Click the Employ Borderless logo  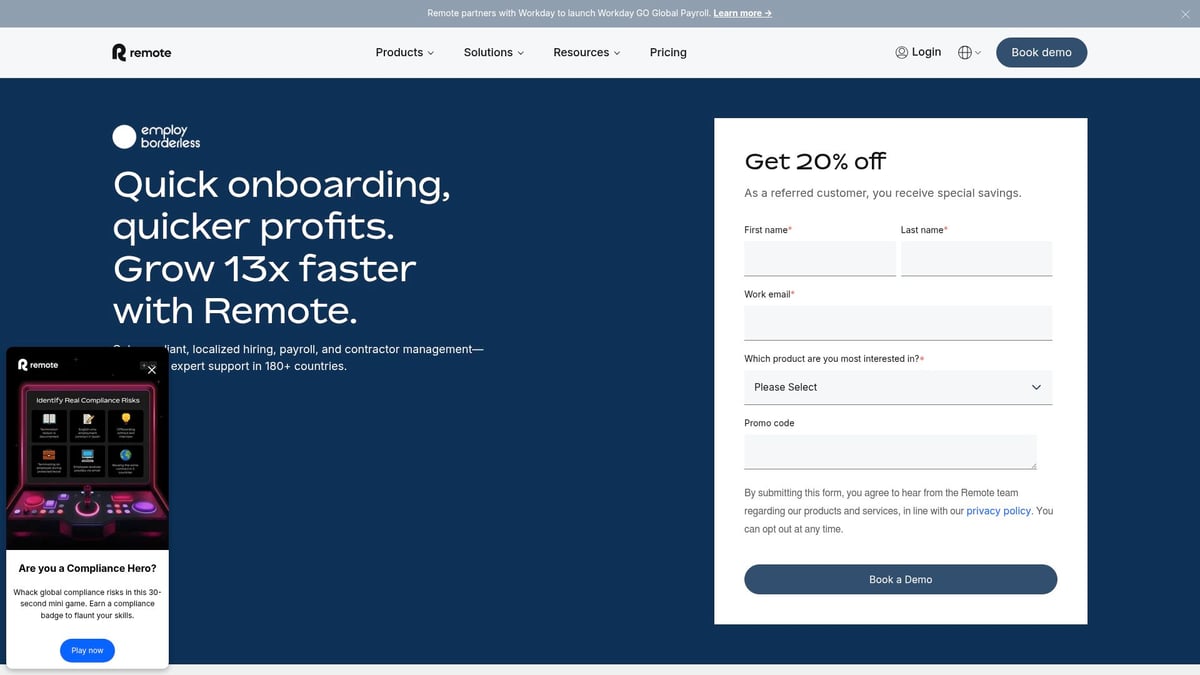point(157,137)
